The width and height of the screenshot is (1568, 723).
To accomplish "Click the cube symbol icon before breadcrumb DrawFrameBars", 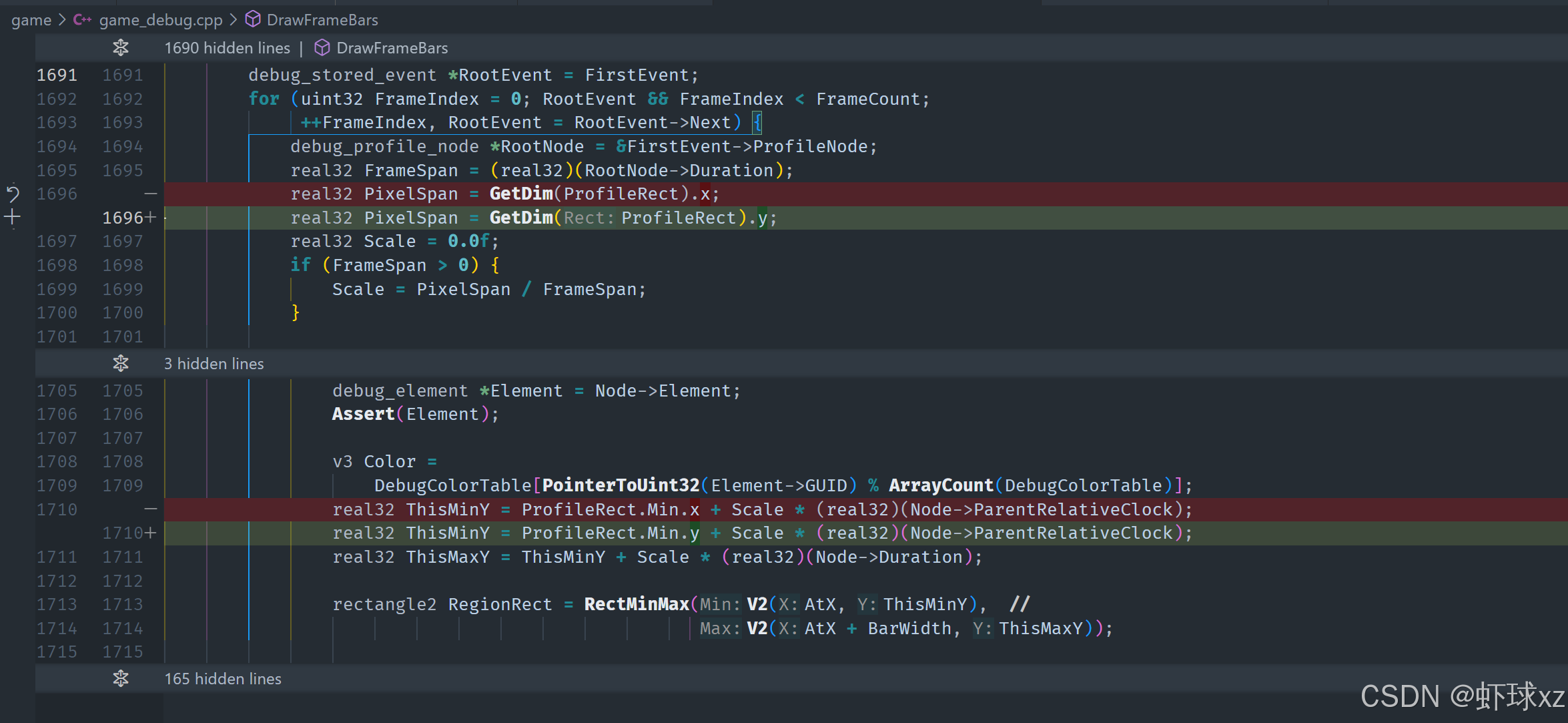I will pyautogui.click(x=253, y=19).
